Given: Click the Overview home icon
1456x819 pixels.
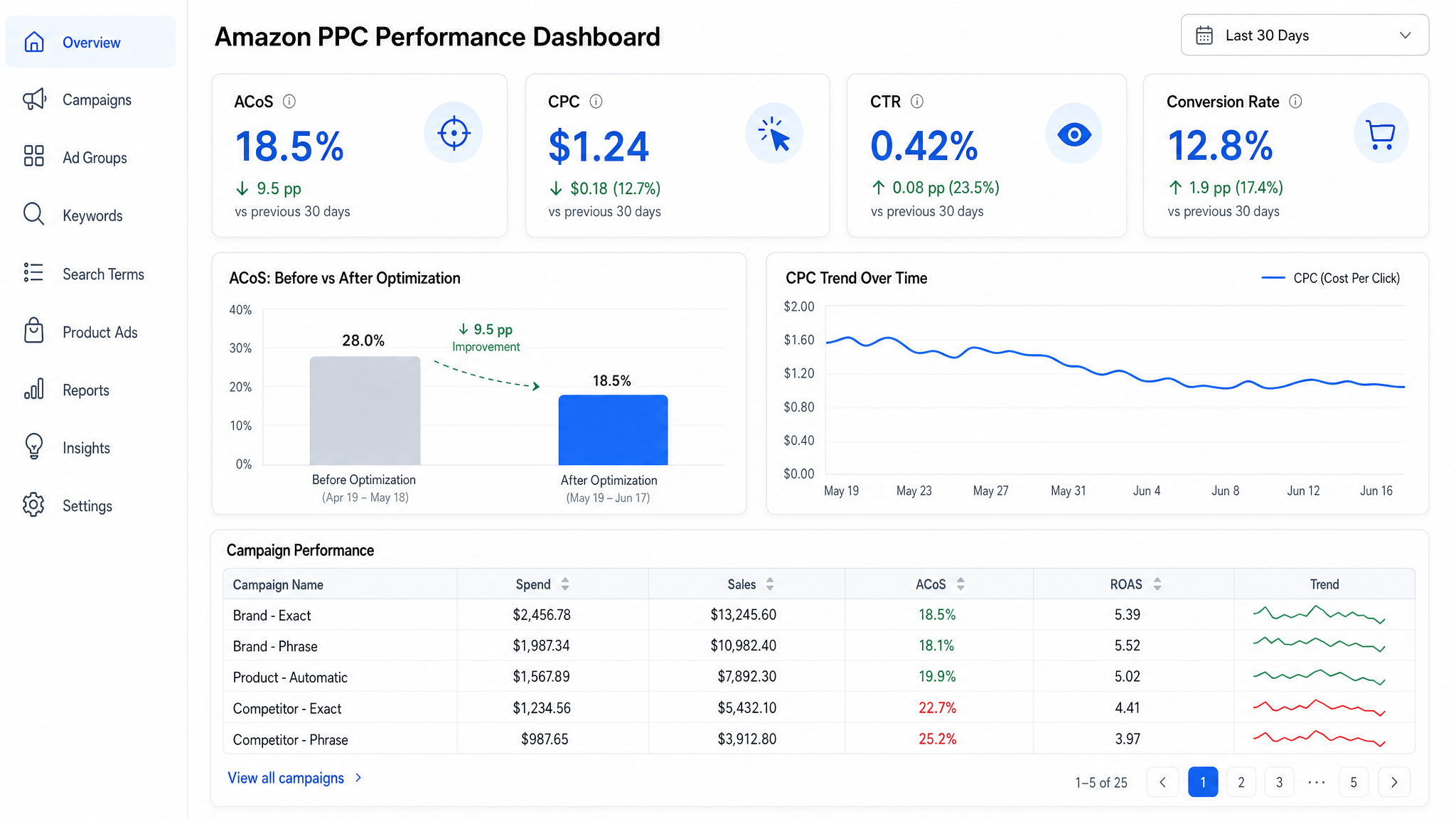Looking at the screenshot, I should point(34,42).
